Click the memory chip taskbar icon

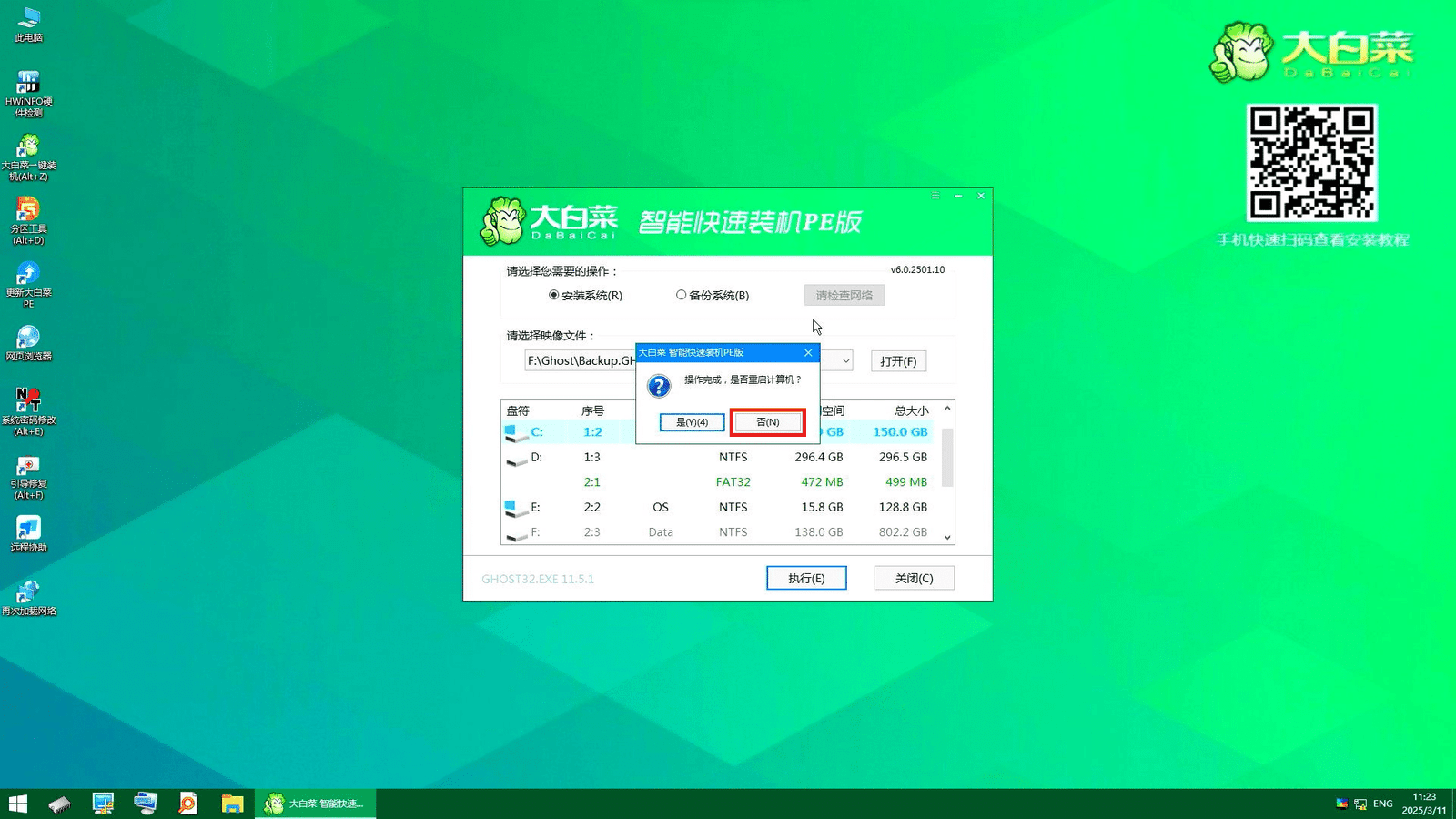[60, 804]
